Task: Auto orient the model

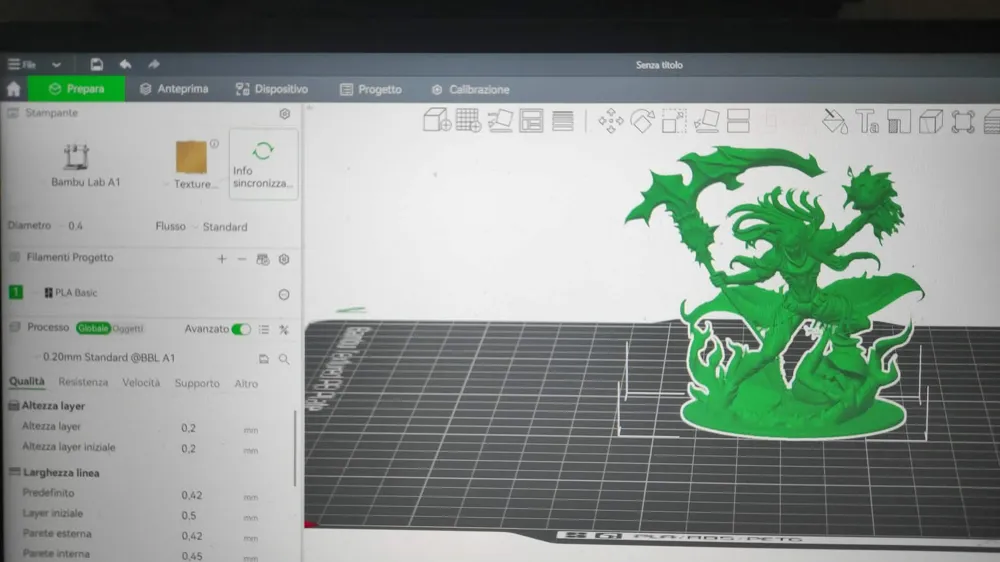Action: click(500, 121)
